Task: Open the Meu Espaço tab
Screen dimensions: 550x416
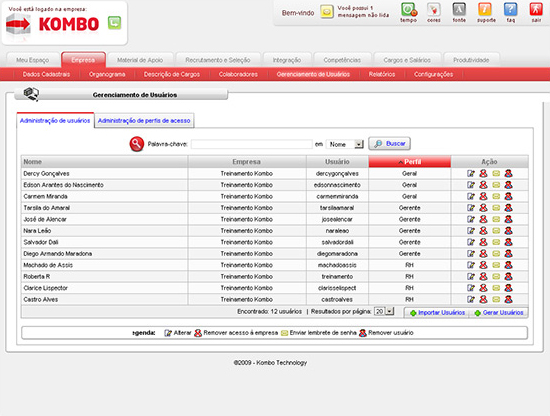Action: coord(33,60)
